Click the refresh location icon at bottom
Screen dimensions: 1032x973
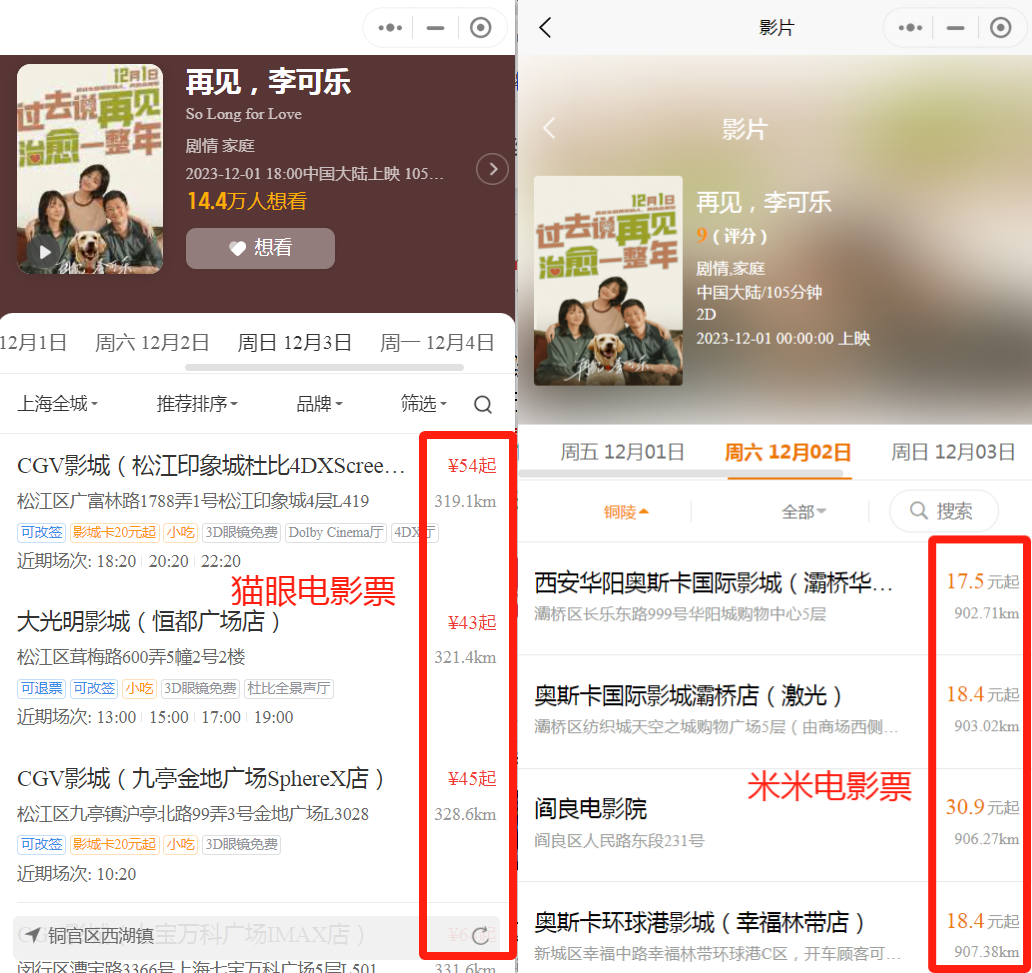point(481,935)
